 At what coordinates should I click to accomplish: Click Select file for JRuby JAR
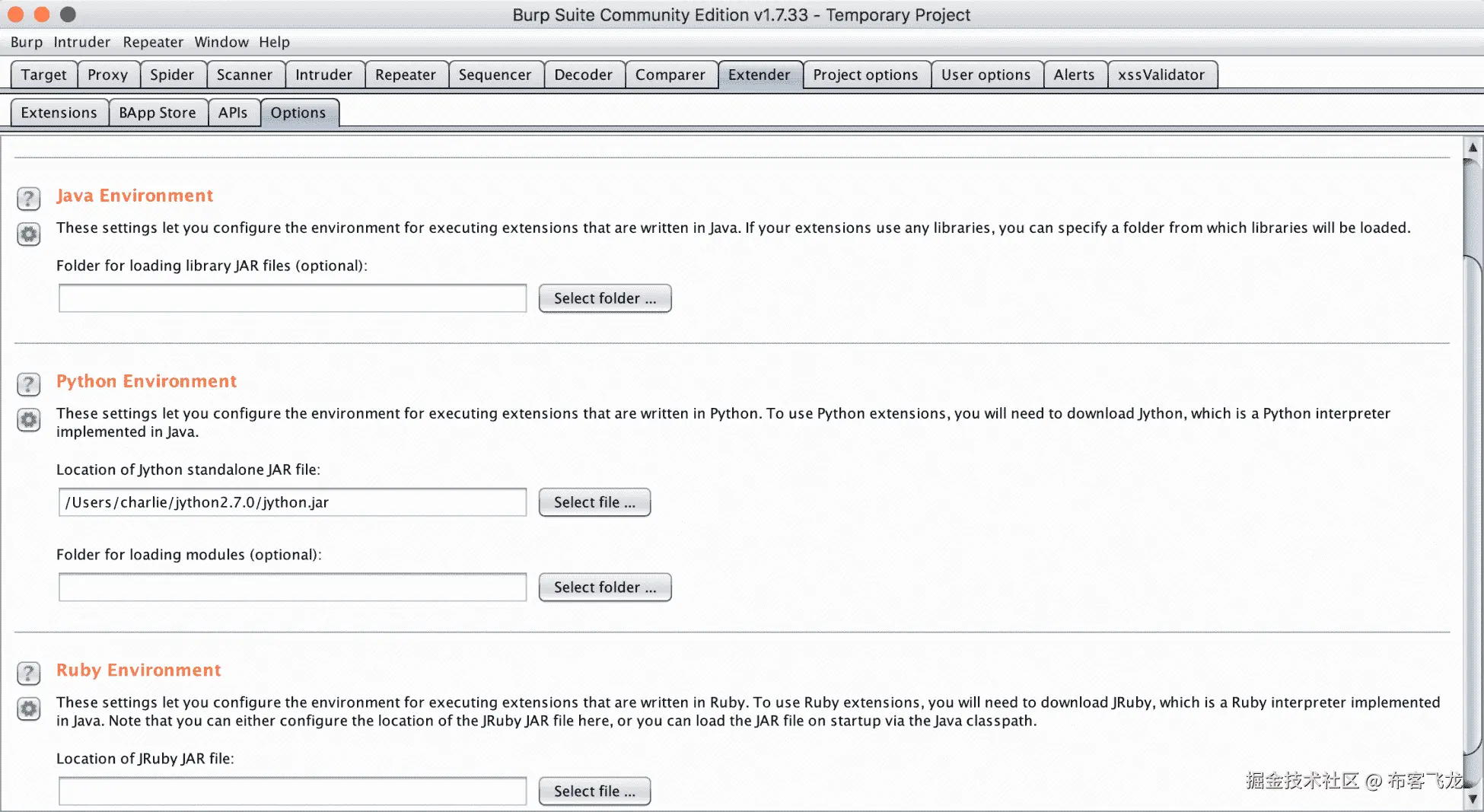pos(594,791)
